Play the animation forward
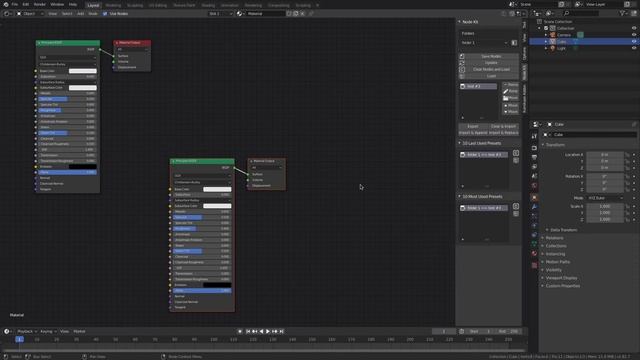Image resolution: width=640 pixels, height=360 pixels. [x=268, y=331]
